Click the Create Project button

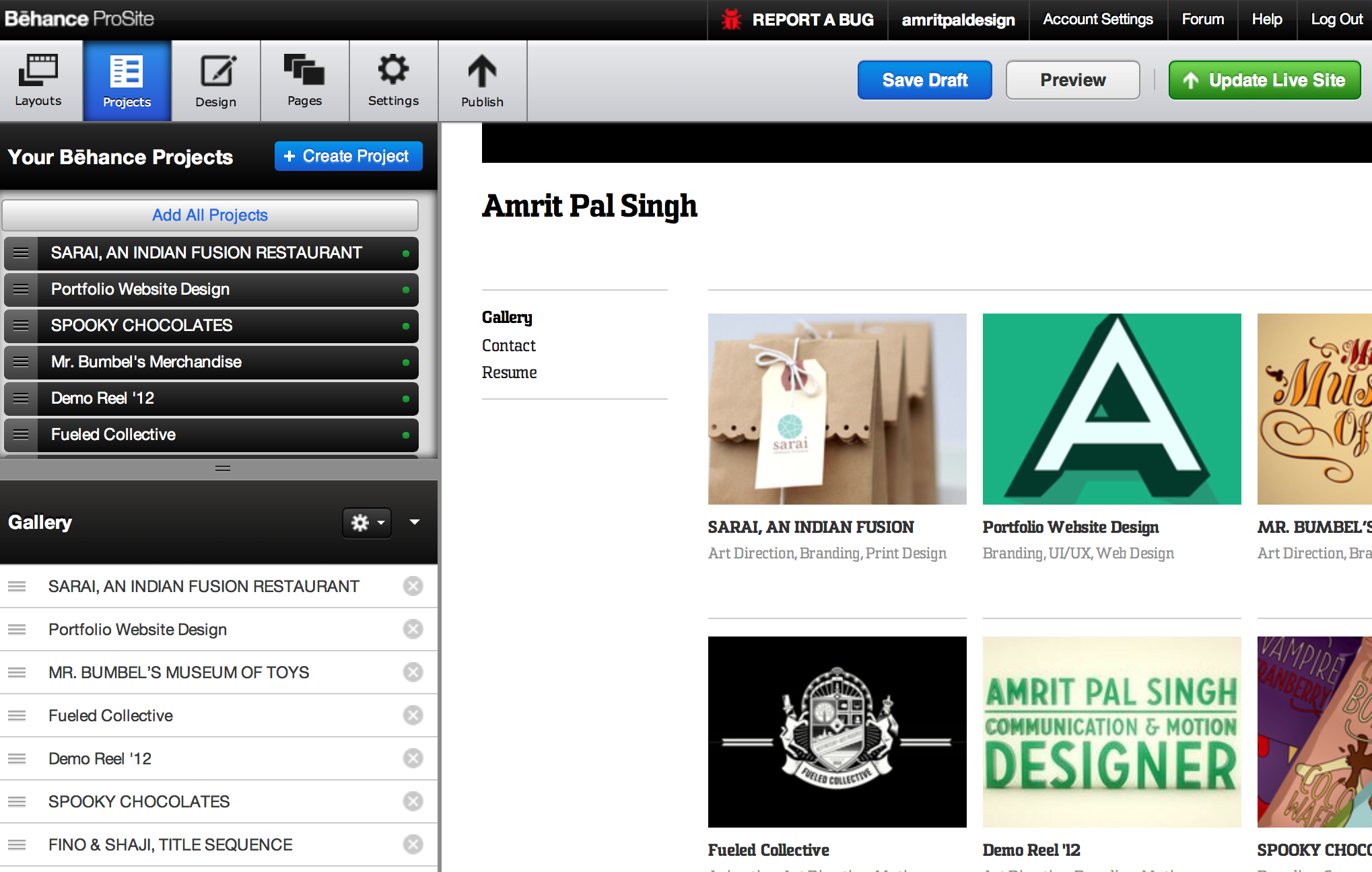pyautogui.click(x=348, y=156)
